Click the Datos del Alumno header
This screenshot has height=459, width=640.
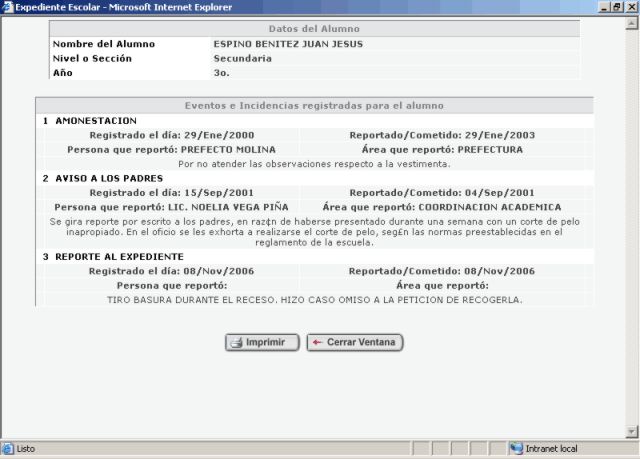[315, 28]
